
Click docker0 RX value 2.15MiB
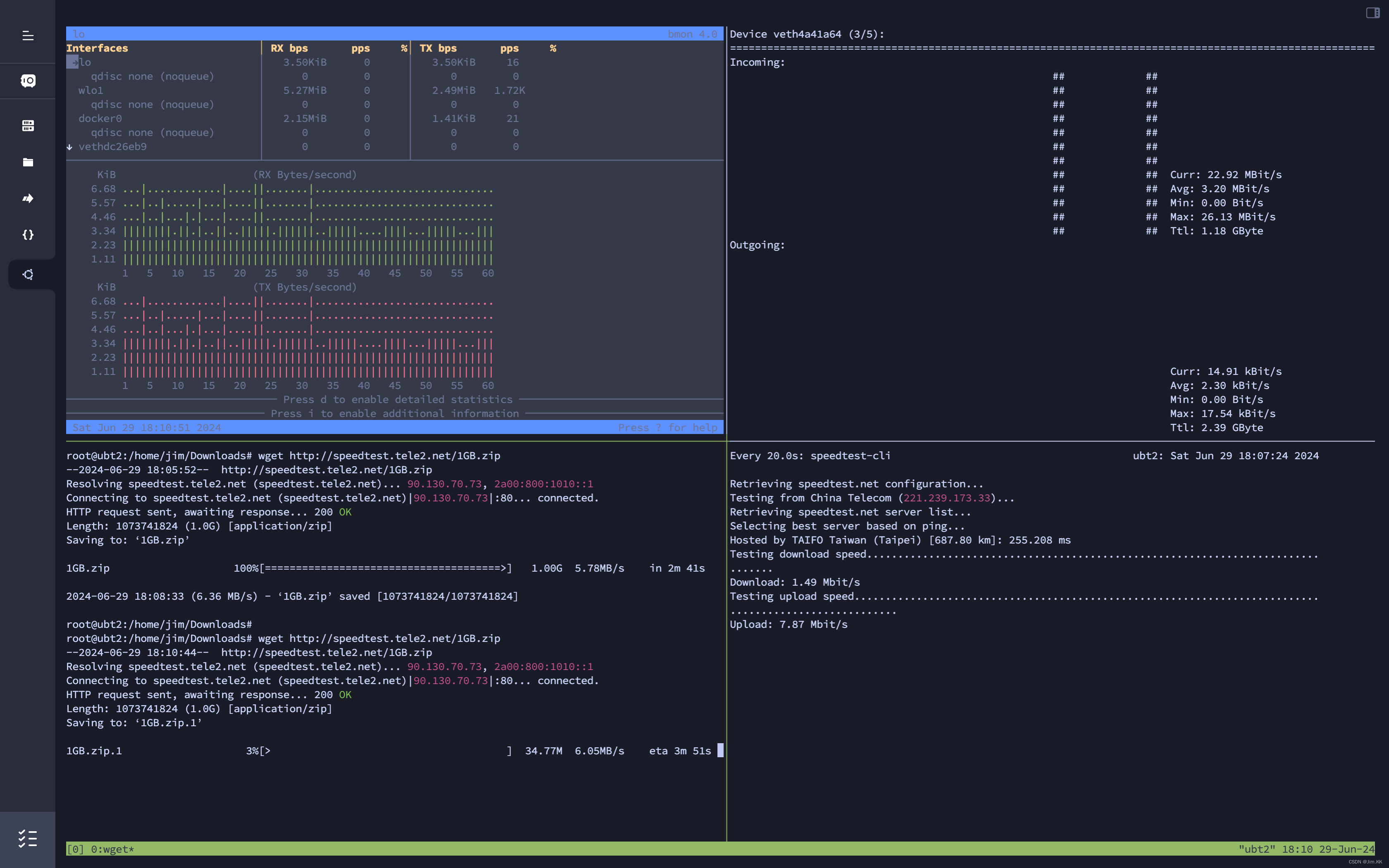tap(305, 118)
